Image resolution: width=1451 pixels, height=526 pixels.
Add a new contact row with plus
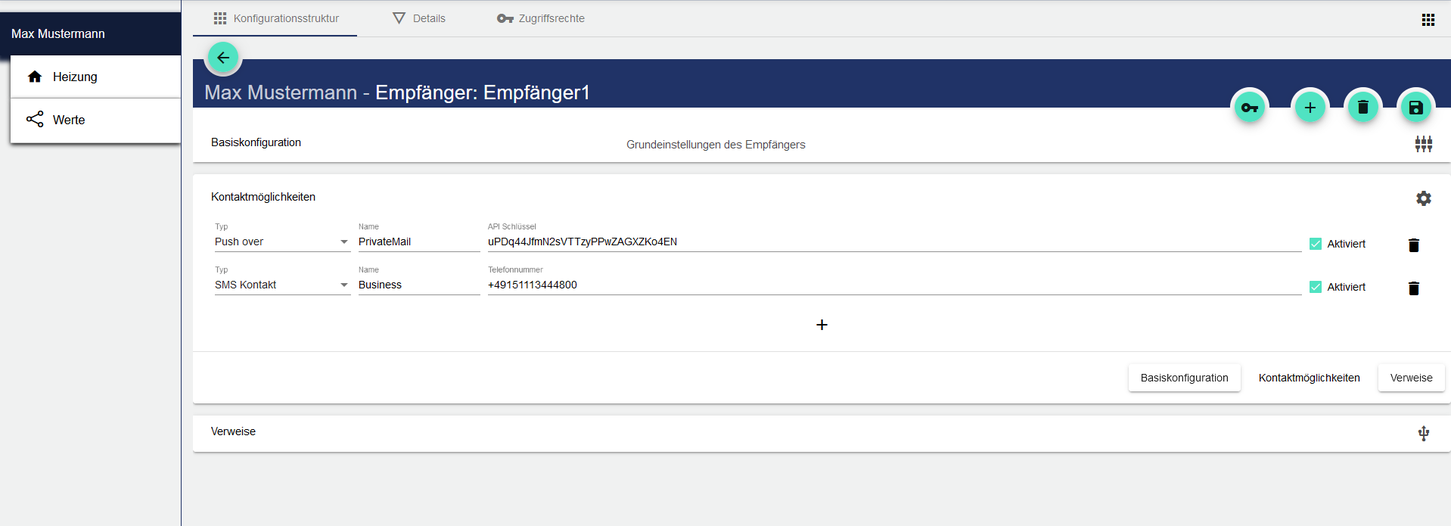[822, 325]
